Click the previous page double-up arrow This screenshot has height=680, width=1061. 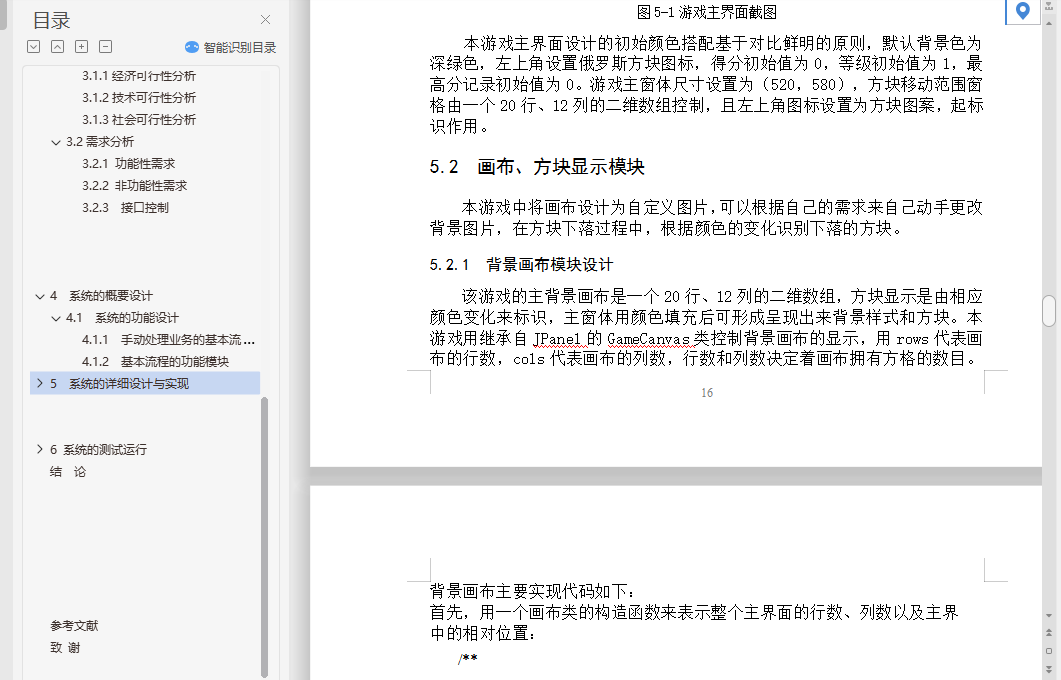point(1049,633)
